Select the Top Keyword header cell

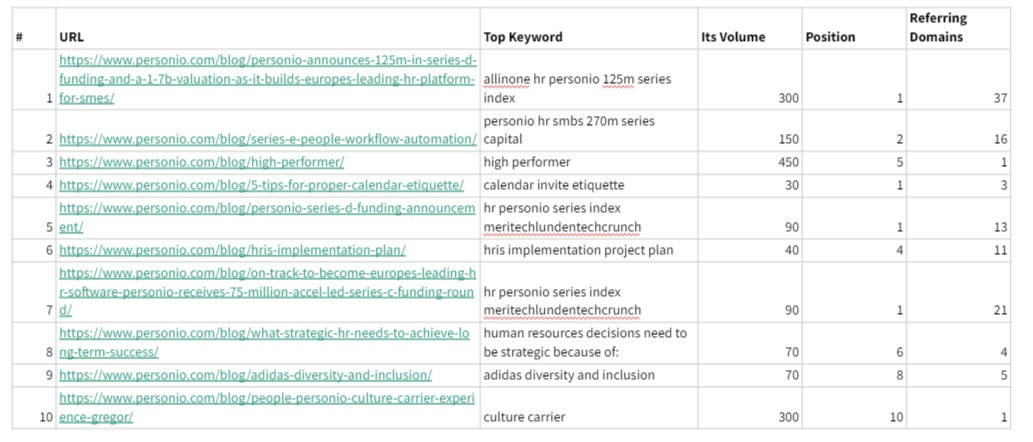pyautogui.click(x=589, y=28)
